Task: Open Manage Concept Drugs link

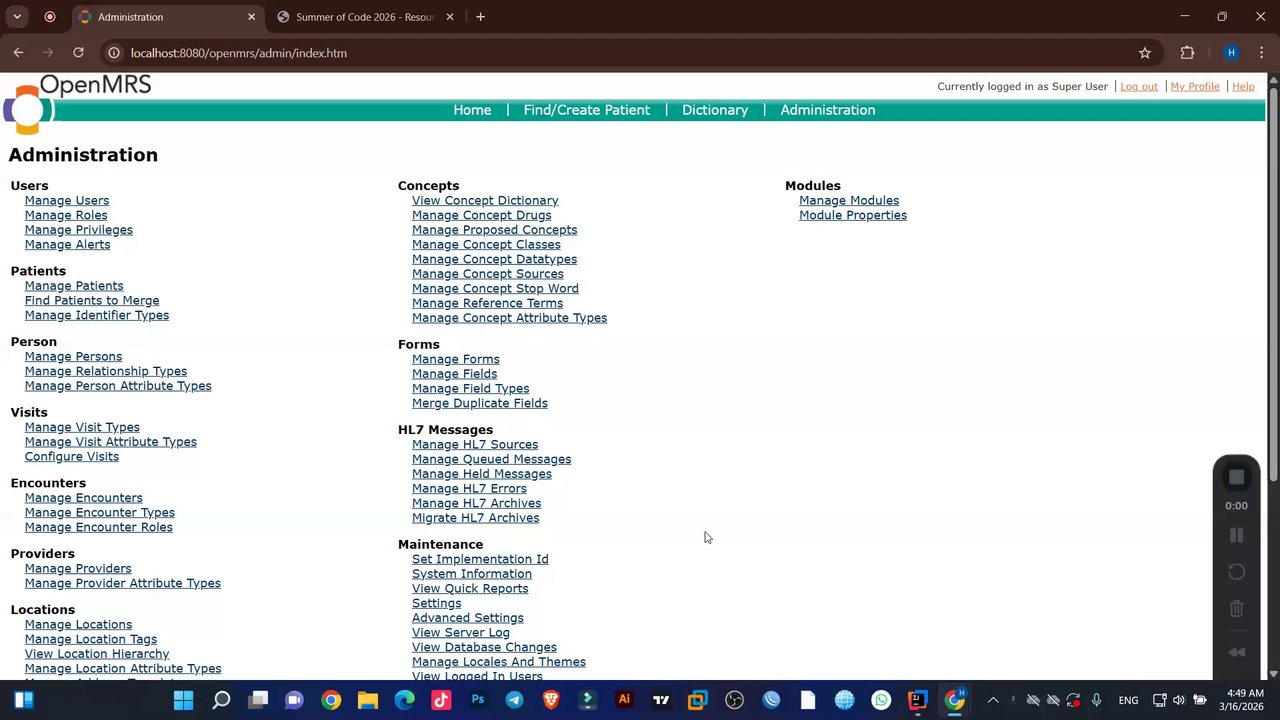Action: [x=482, y=215]
